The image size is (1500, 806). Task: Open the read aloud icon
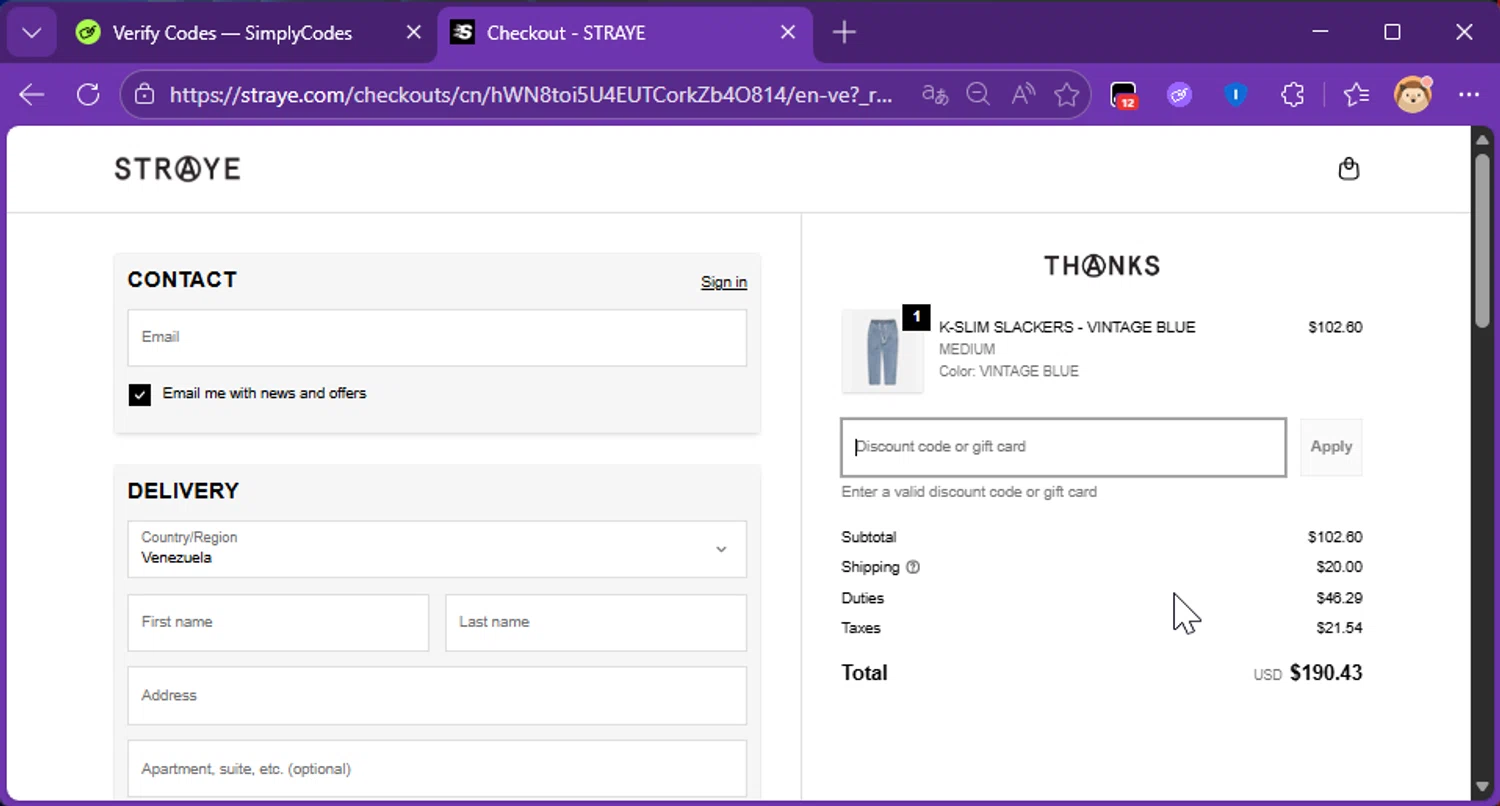click(x=1022, y=95)
